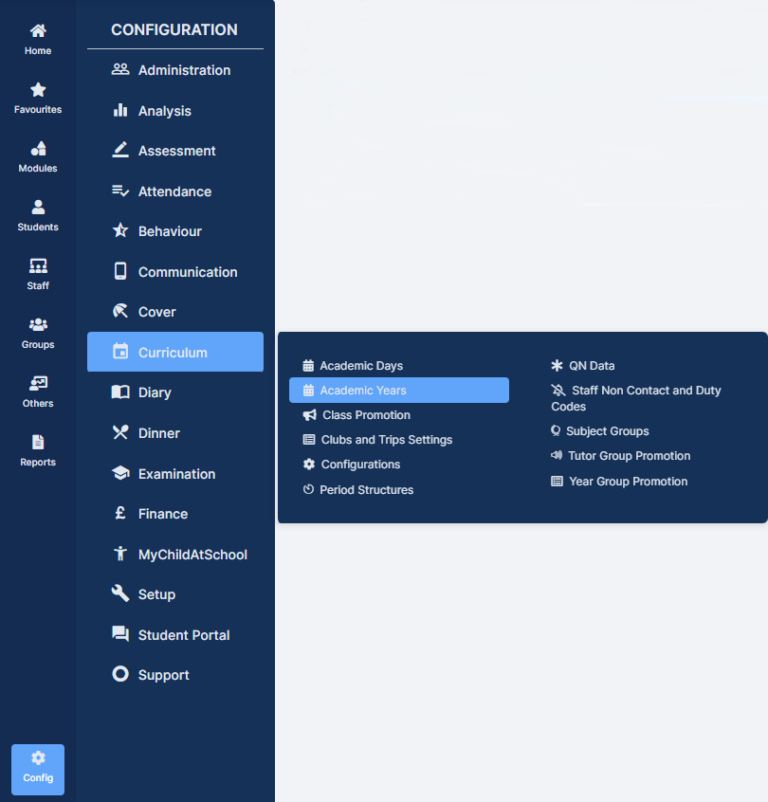Click the Finance pound sign icon
The image size is (768, 802).
click(x=120, y=513)
